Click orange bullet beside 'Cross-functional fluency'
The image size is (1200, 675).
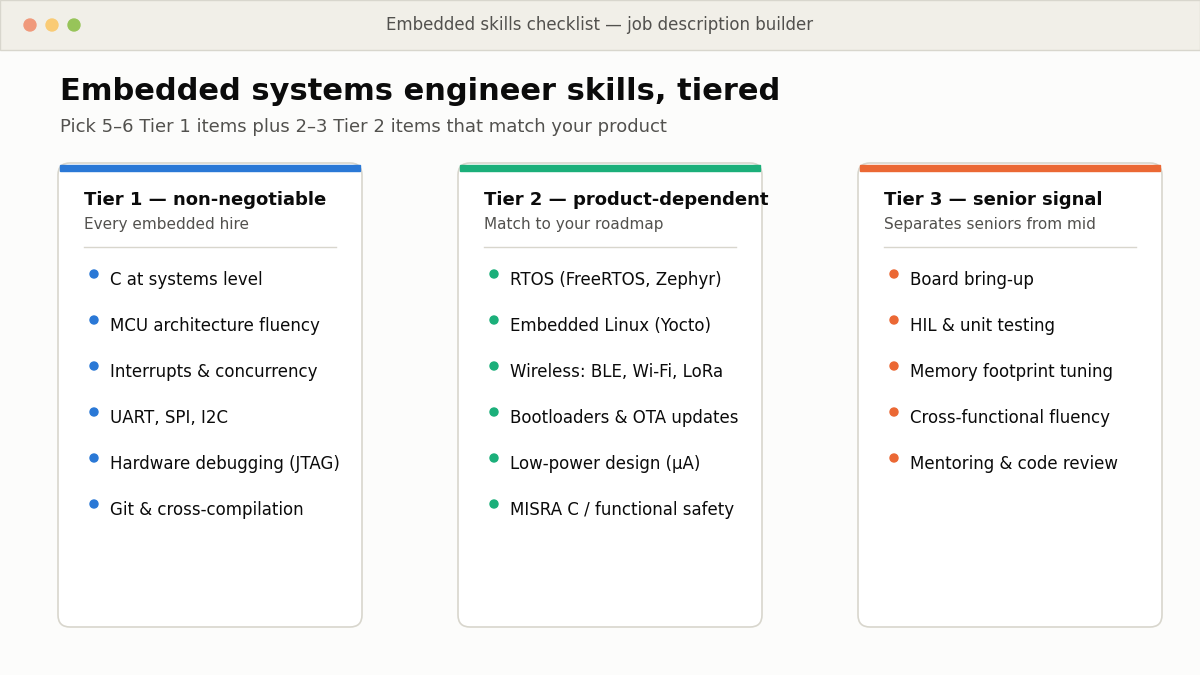click(x=894, y=412)
